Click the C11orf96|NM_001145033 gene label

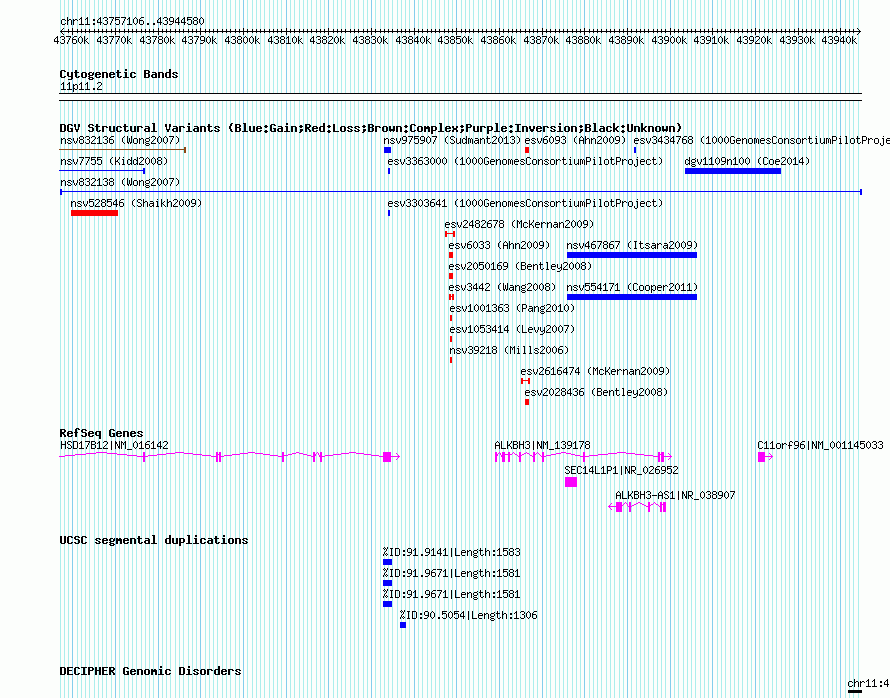[x=820, y=445]
